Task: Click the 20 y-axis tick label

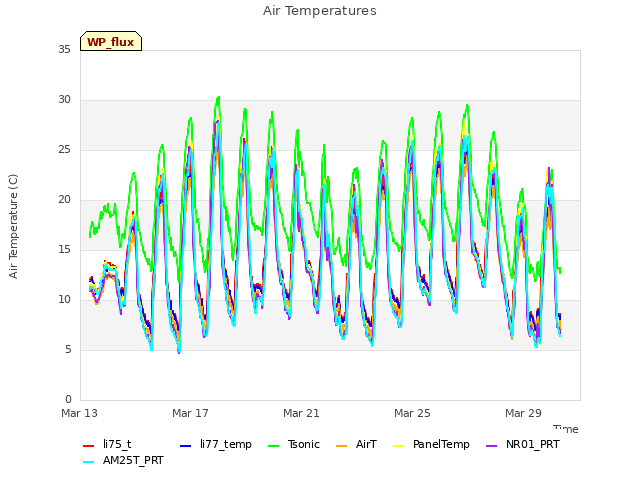Action: [64, 200]
